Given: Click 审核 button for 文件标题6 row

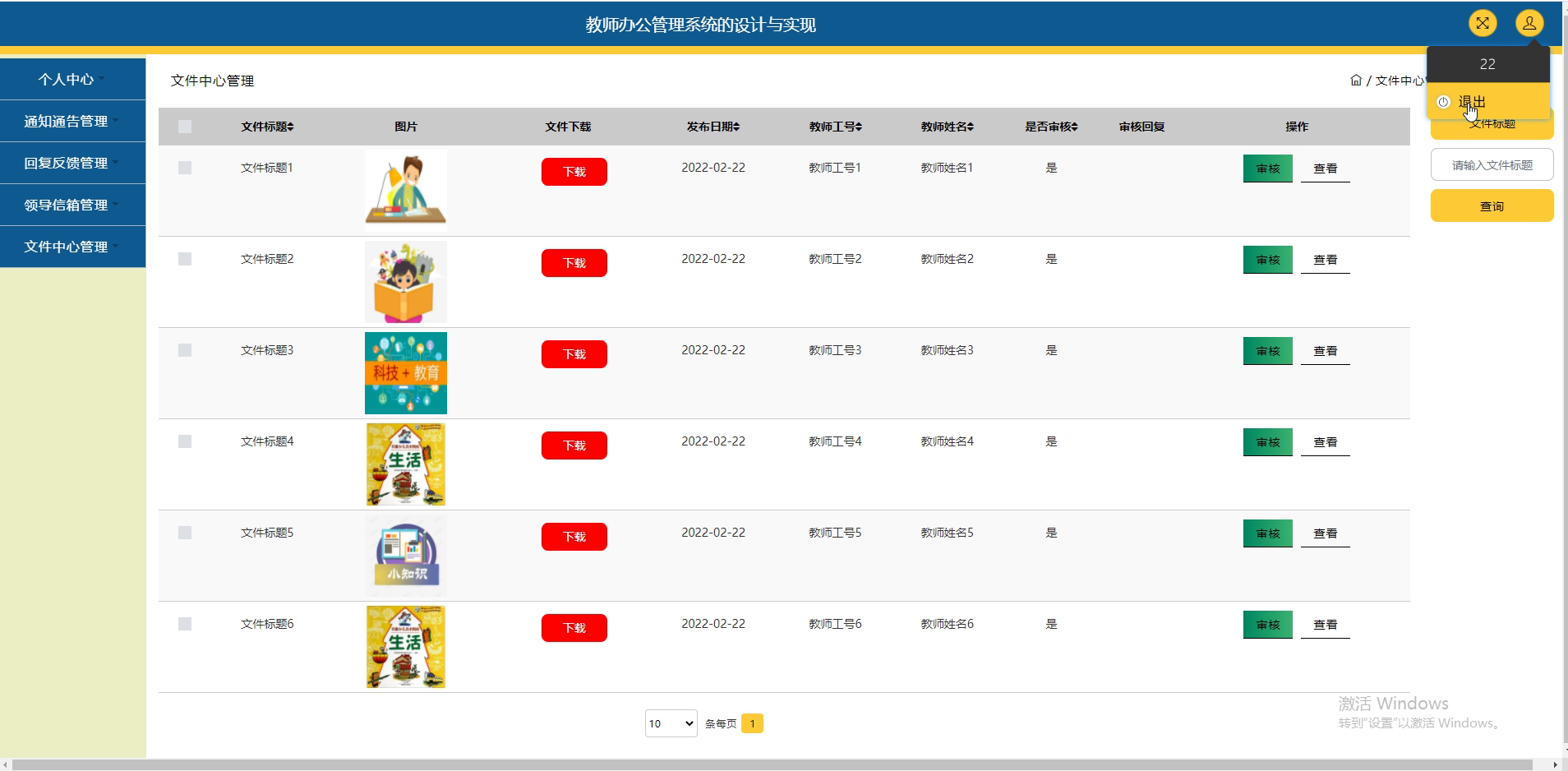Looking at the screenshot, I should tap(1268, 625).
